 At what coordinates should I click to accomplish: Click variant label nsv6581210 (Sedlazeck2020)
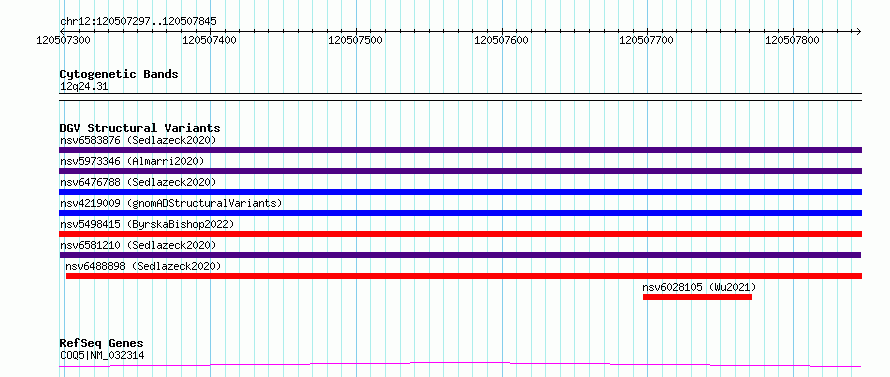pyautogui.click(x=138, y=245)
